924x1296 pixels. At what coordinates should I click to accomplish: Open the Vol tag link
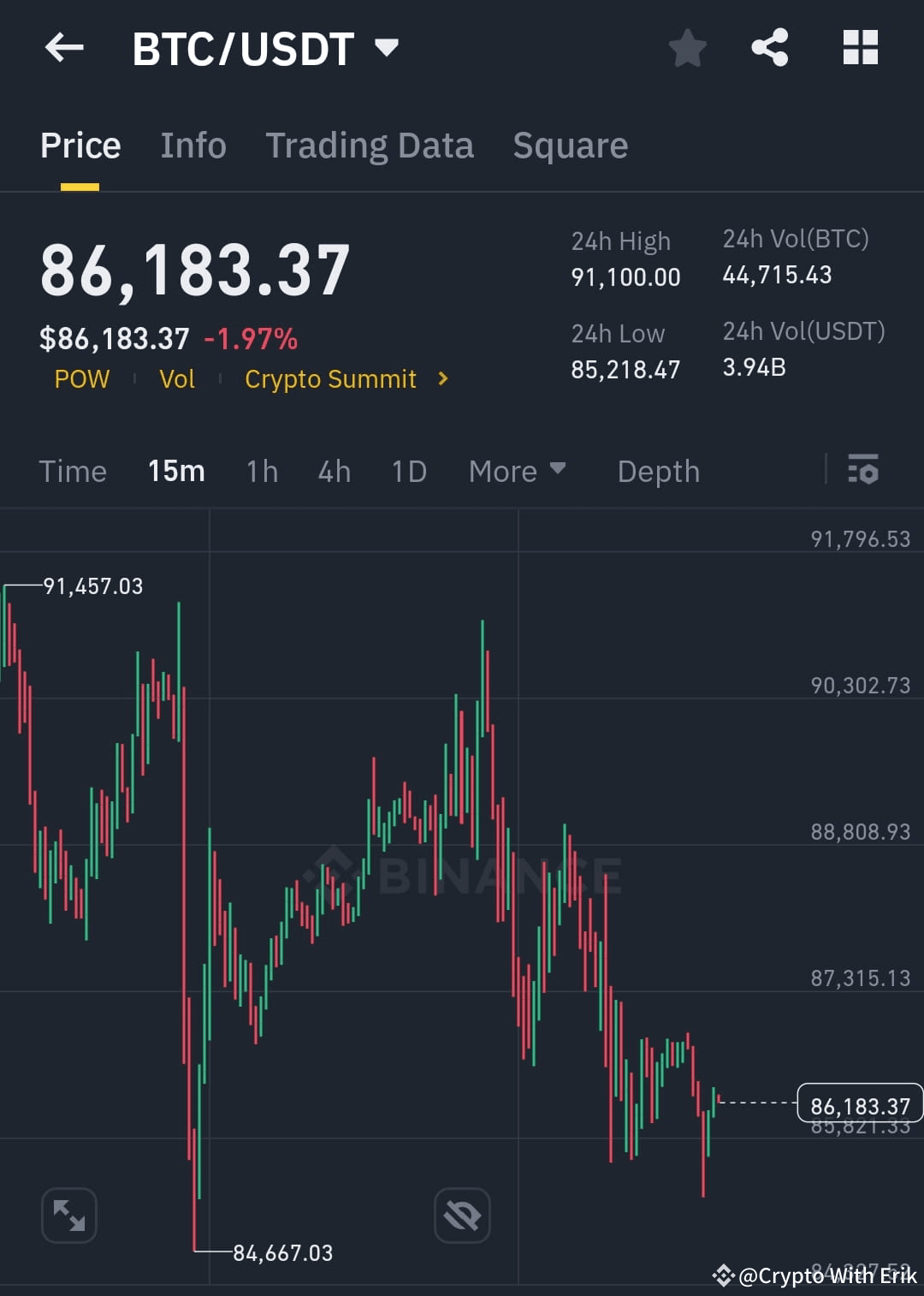177,378
